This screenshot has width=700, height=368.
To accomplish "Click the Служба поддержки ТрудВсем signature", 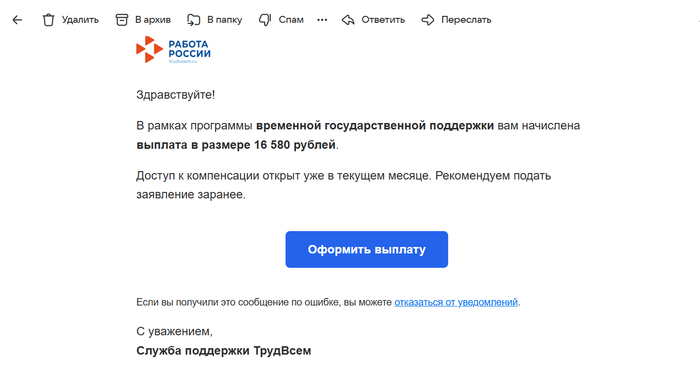I will coord(224,351).
